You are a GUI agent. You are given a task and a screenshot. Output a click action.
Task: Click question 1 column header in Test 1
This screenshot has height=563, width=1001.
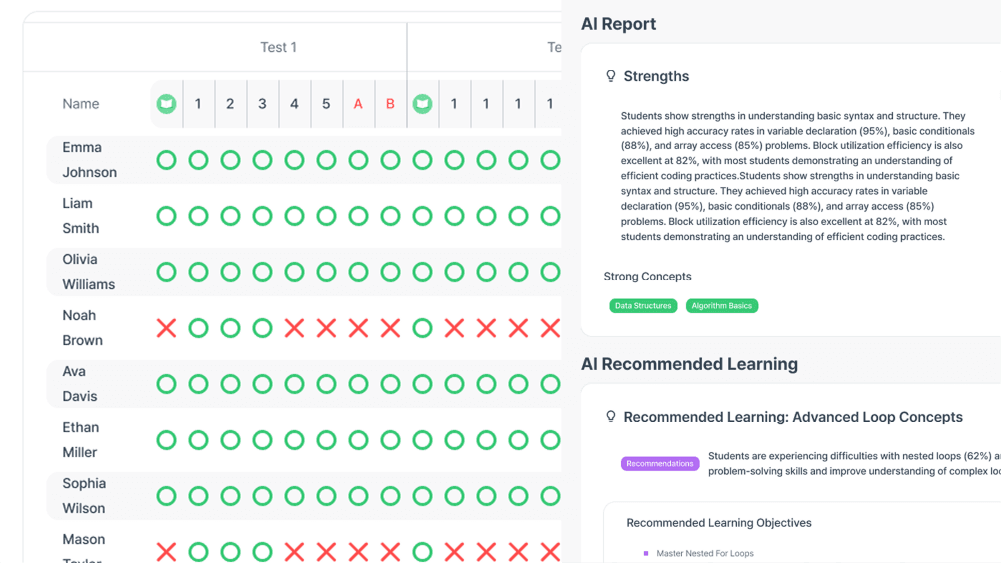click(199, 103)
